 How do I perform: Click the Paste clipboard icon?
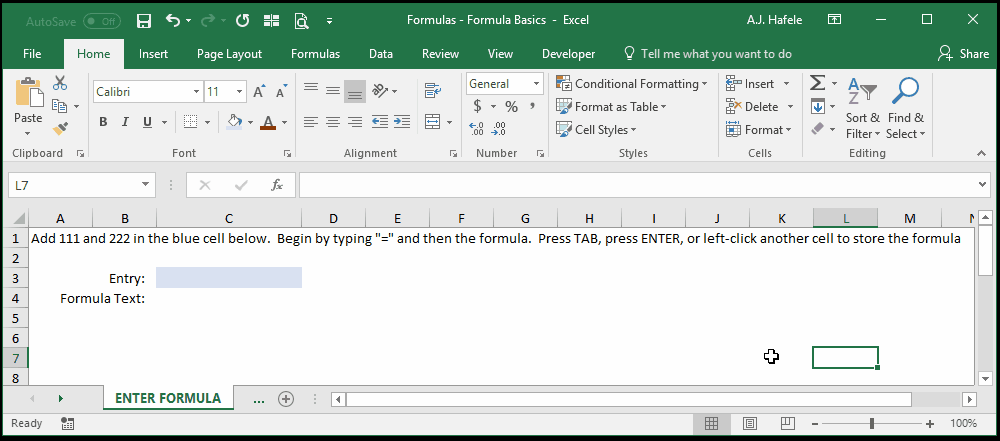[x=28, y=93]
